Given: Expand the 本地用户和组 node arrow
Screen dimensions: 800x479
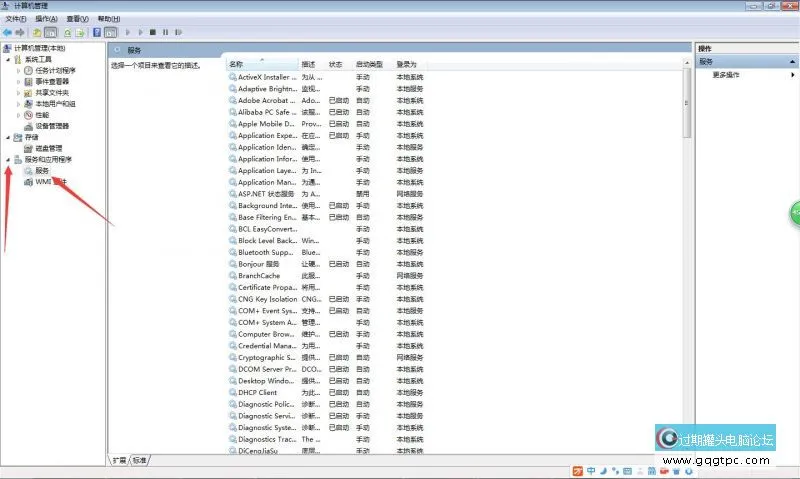Looking at the screenshot, I should (18, 104).
